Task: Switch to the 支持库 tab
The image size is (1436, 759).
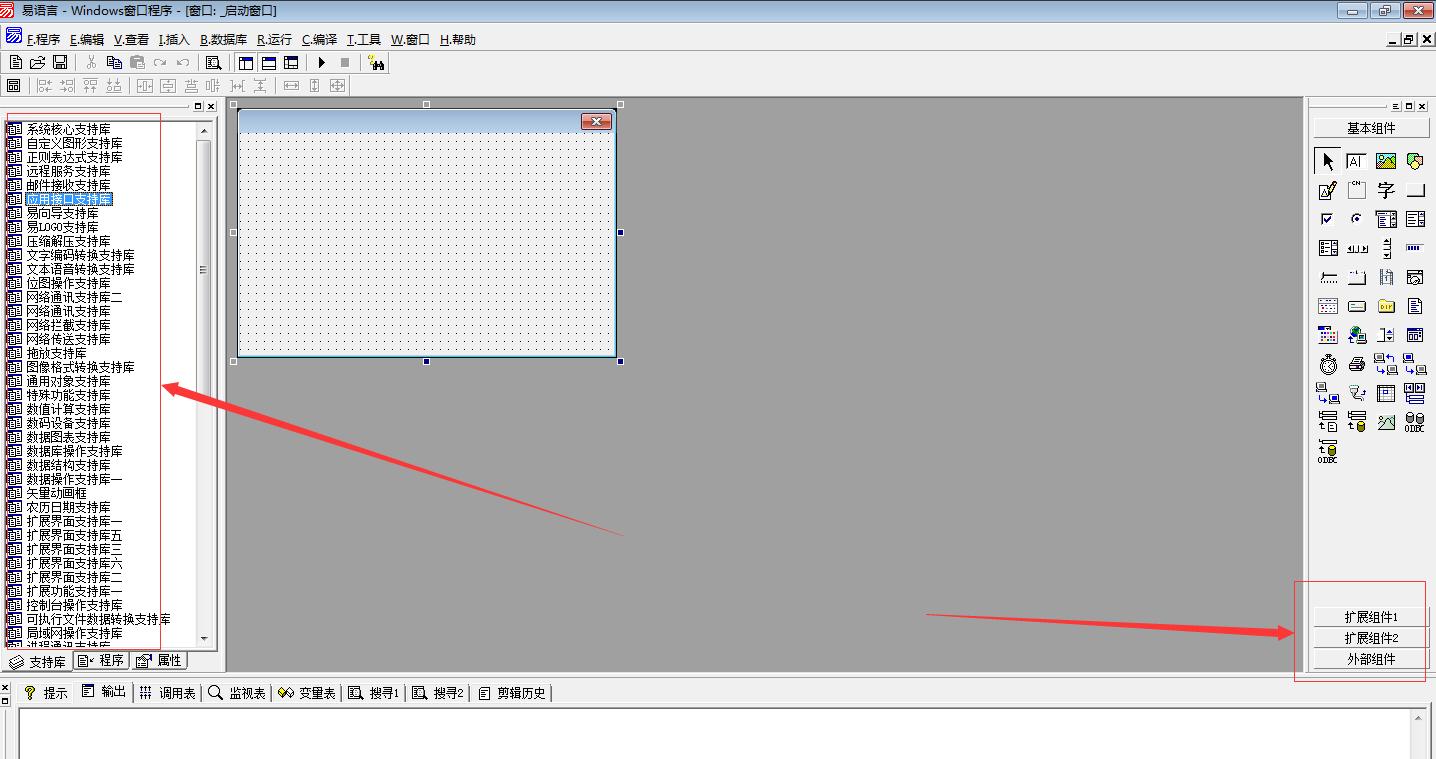Action: click(x=37, y=662)
